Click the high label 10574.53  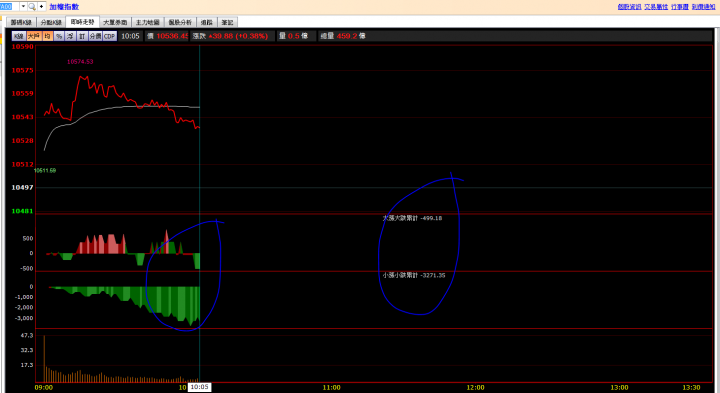click(80, 62)
